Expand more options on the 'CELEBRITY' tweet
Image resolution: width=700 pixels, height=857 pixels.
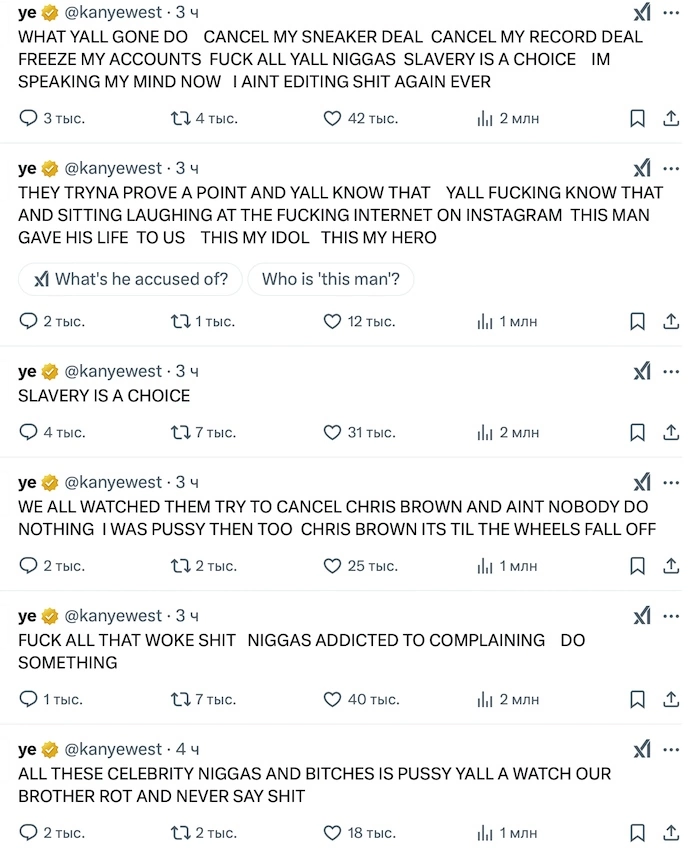[671, 749]
